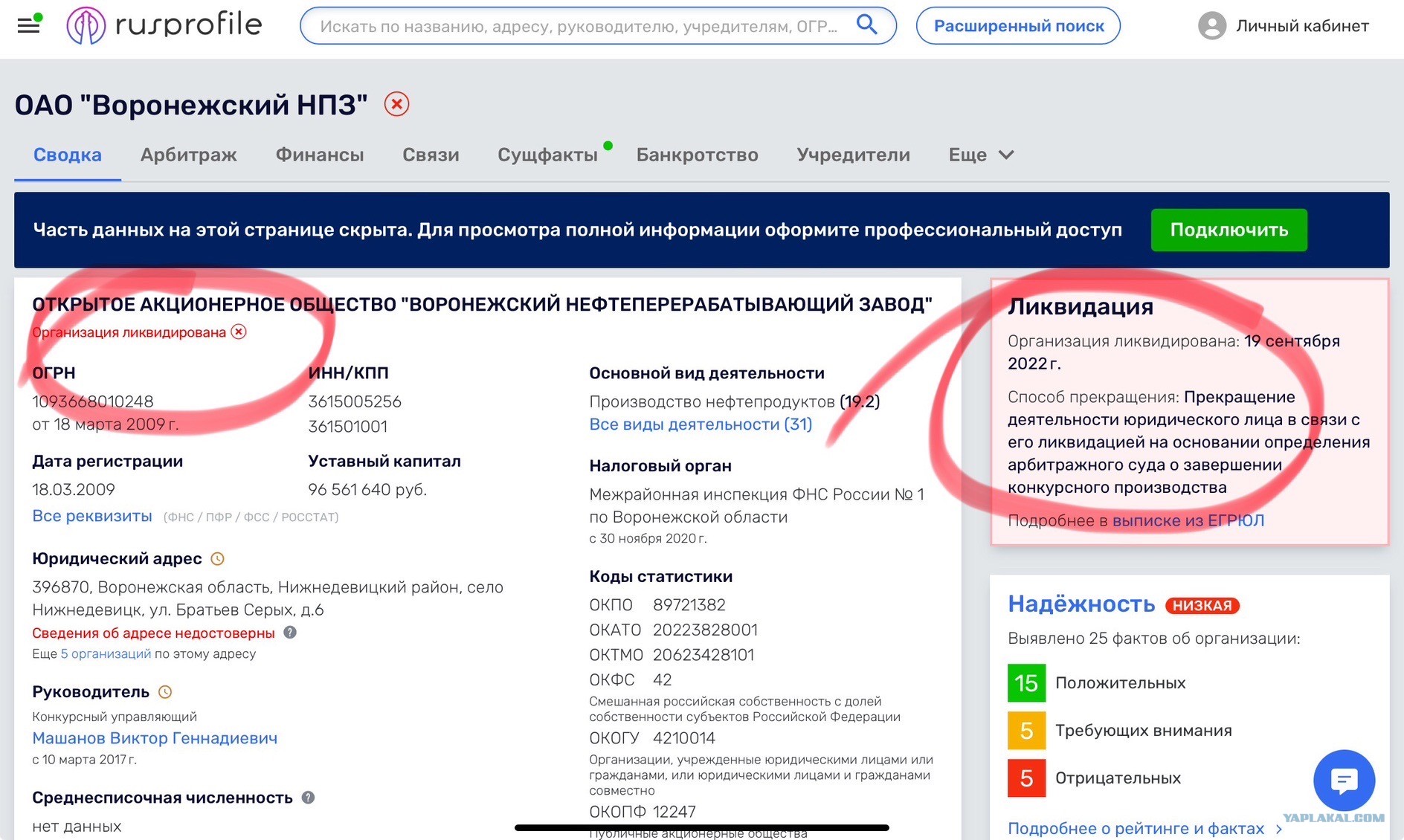
Task: Click 'Требующих внимания' facts label
Action: point(1144,731)
